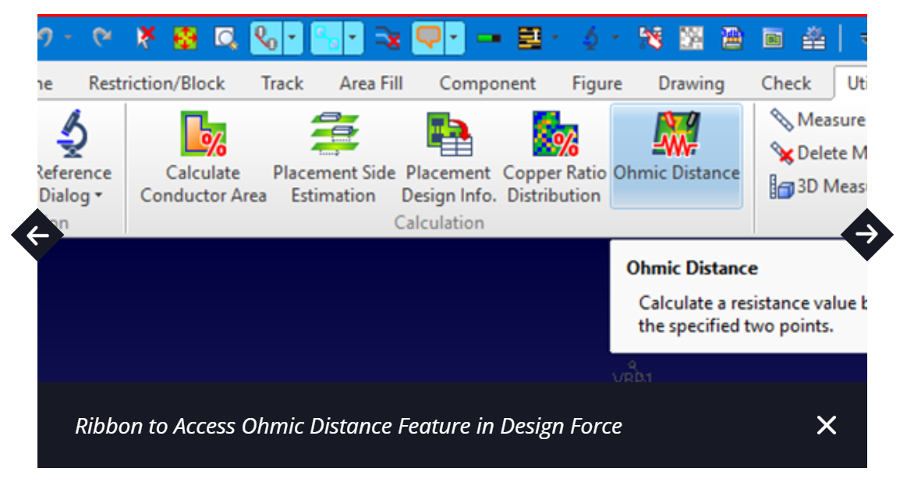The height and width of the screenshot is (482, 908).
Task: Click the four-arrow fit view icon
Action: point(186,39)
